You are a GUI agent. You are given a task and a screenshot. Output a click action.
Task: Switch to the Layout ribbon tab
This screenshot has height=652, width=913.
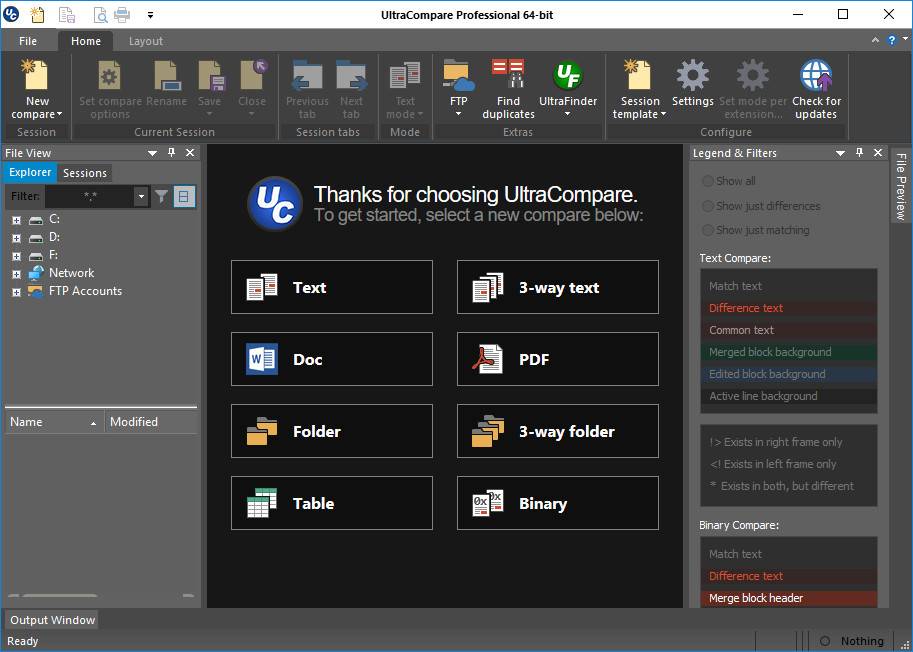(146, 41)
